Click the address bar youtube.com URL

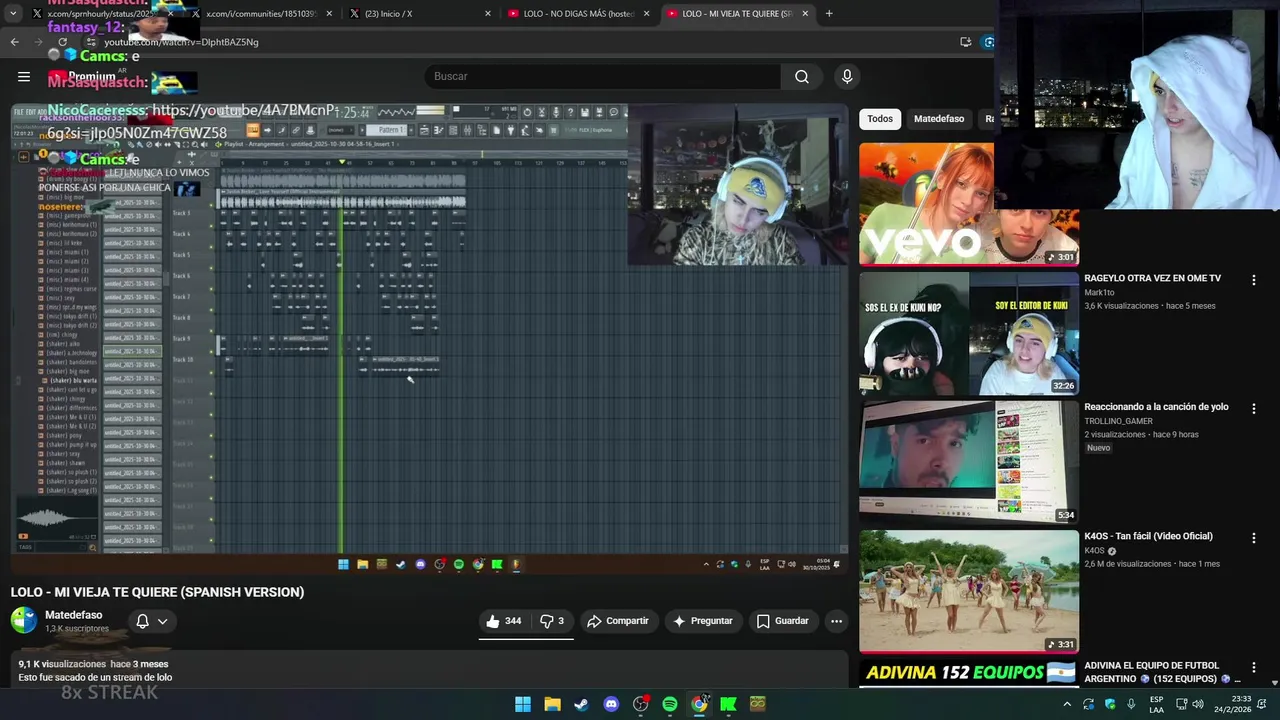181,42
